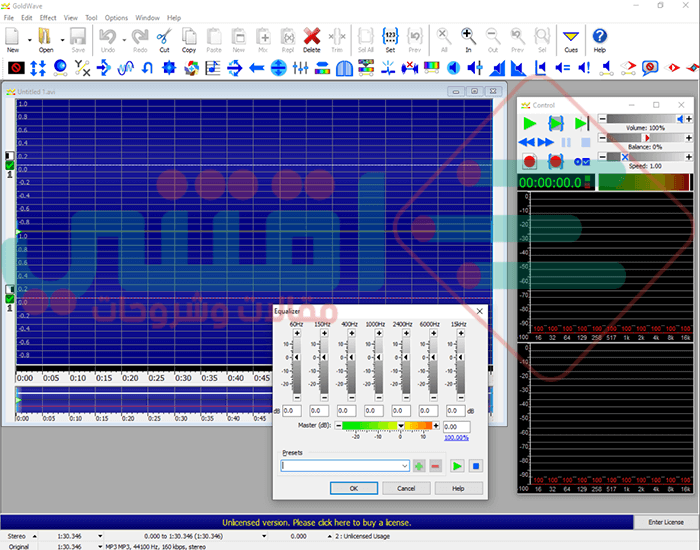Open the View menu
This screenshot has height=550, width=700.
tap(71, 18)
